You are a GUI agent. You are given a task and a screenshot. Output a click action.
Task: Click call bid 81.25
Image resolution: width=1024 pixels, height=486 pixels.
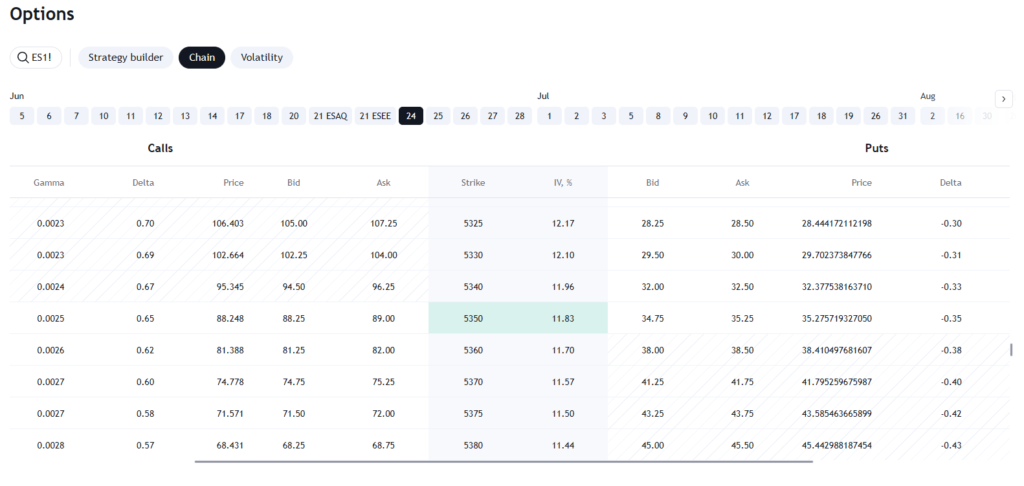294,350
